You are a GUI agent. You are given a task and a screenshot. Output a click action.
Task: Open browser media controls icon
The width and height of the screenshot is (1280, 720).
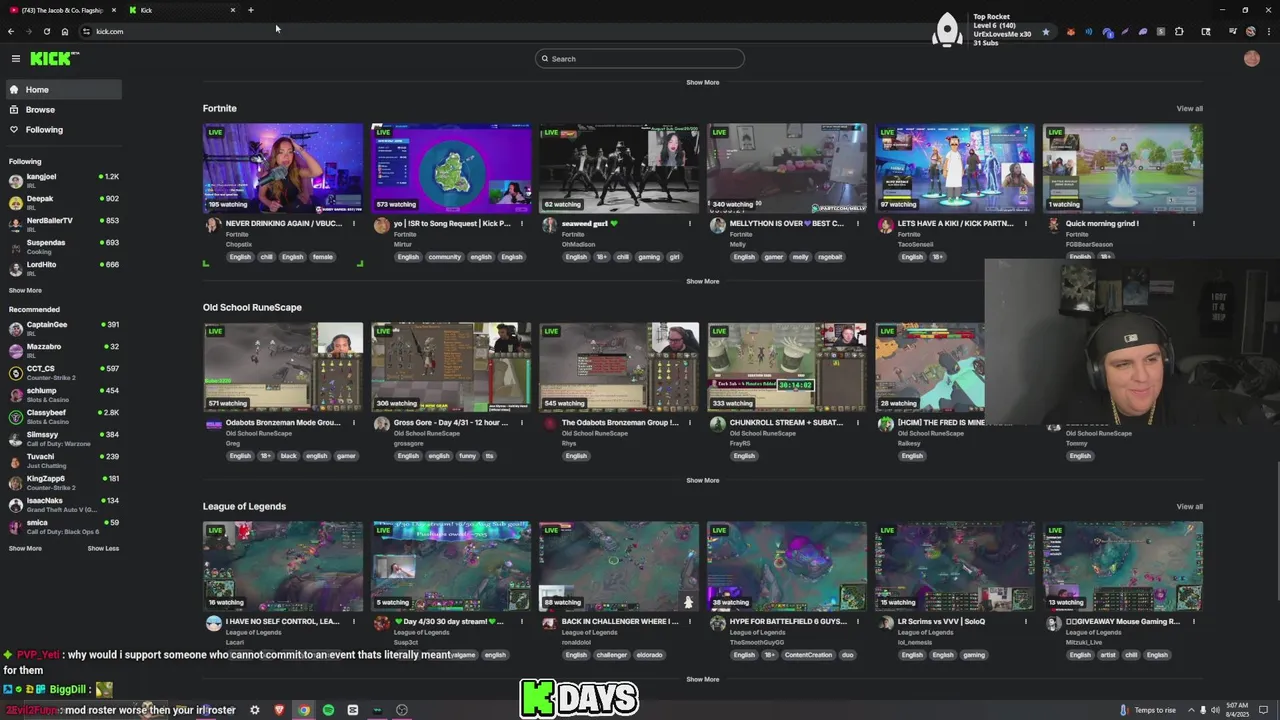point(1233,31)
